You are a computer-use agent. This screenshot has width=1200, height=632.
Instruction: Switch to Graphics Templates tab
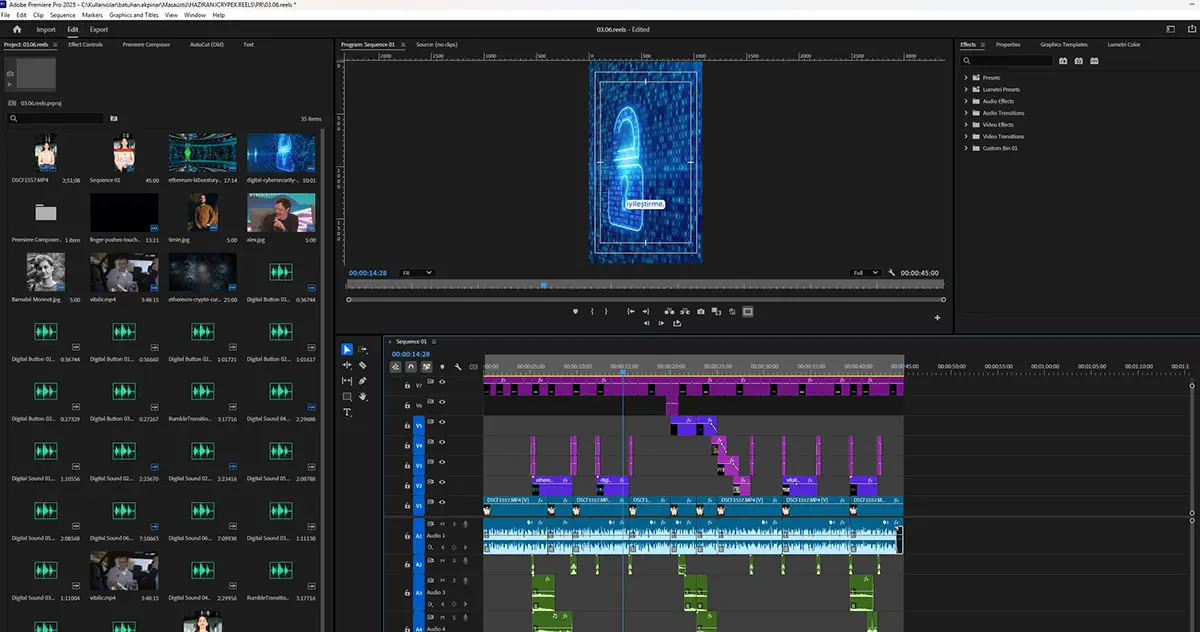pyautogui.click(x=1064, y=44)
